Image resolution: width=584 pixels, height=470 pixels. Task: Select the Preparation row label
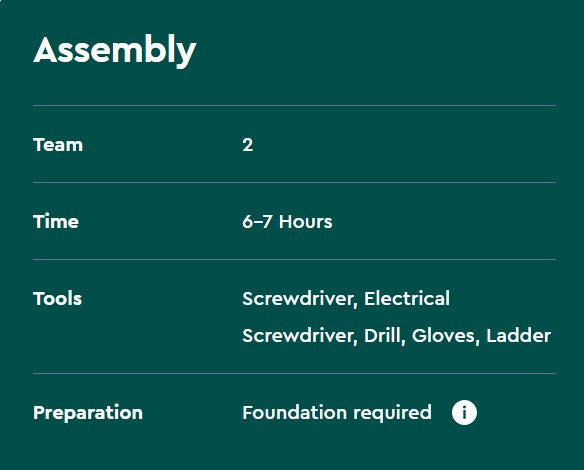click(88, 413)
